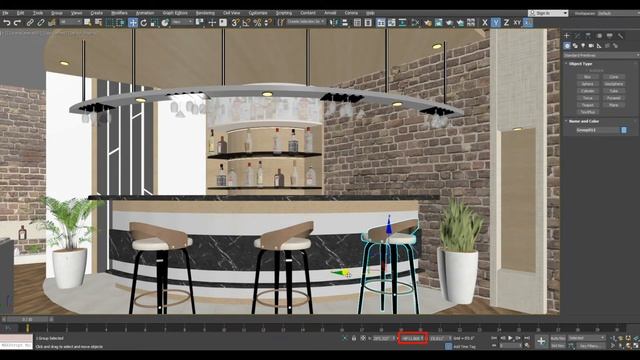Restrict movement to Z axis
Image resolution: width=640 pixels, height=360 pixels.
[x=507, y=23]
